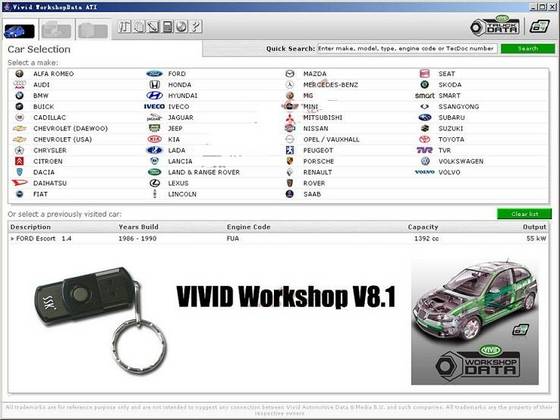Select the Peugeot lion logo
560x420 pixels.
coord(290,150)
